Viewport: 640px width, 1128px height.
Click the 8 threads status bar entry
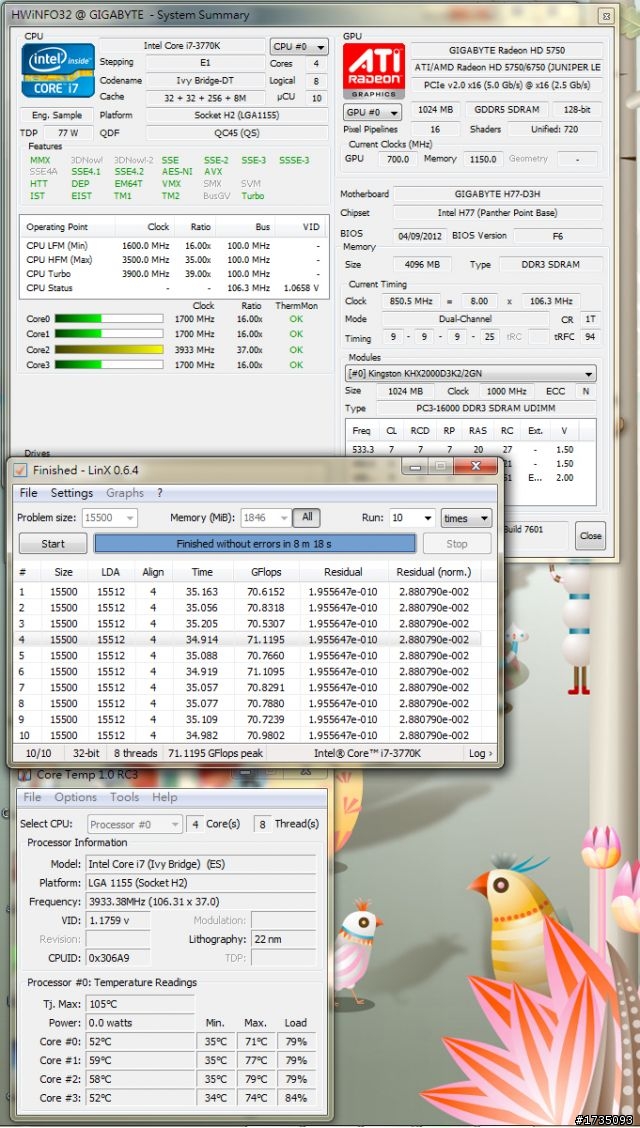(x=135, y=753)
